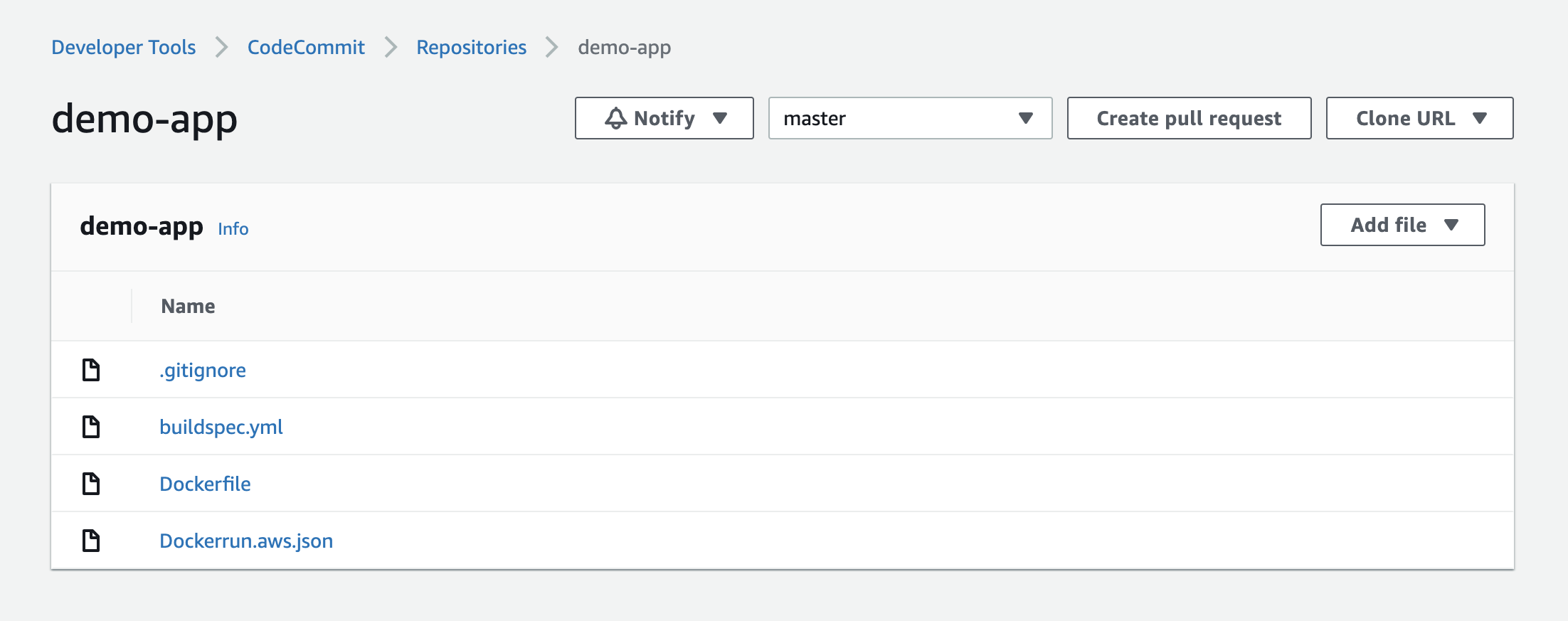Image resolution: width=1568 pixels, height=621 pixels.
Task: Open the Info link beside demo-app
Action: [x=233, y=228]
